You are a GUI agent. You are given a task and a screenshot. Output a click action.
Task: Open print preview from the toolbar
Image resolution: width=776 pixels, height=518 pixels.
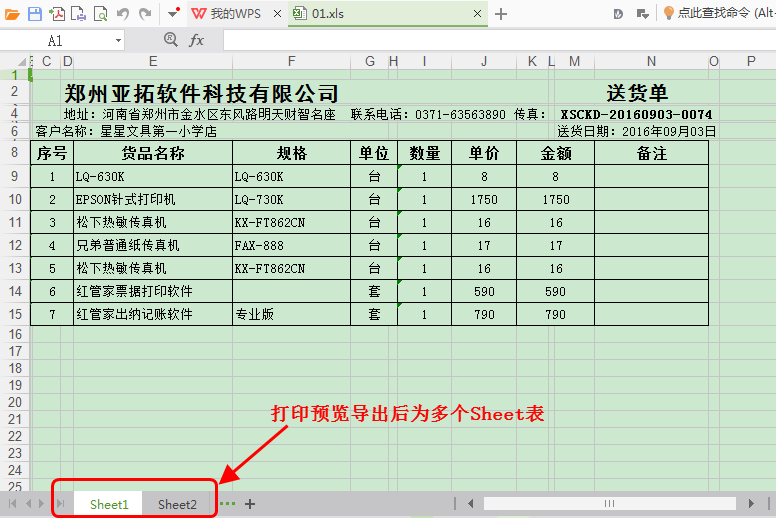click(101, 14)
